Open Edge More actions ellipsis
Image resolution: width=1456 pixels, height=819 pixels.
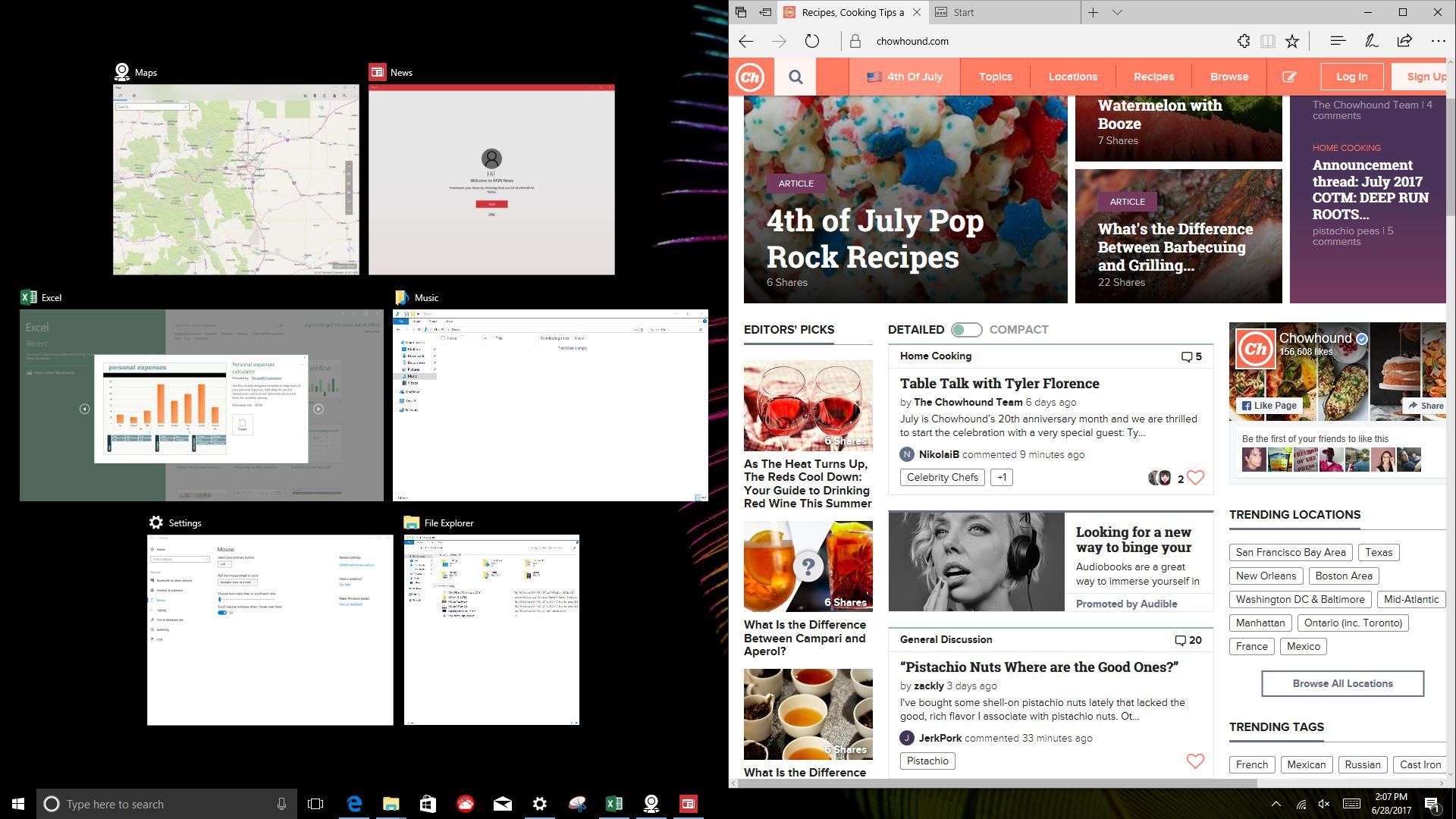pyautogui.click(x=1438, y=41)
